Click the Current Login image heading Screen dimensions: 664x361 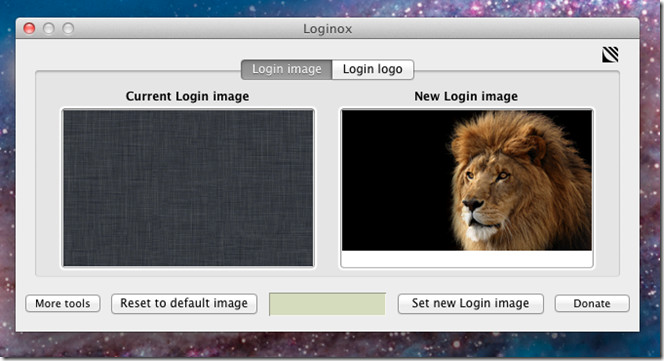coord(188,96)
